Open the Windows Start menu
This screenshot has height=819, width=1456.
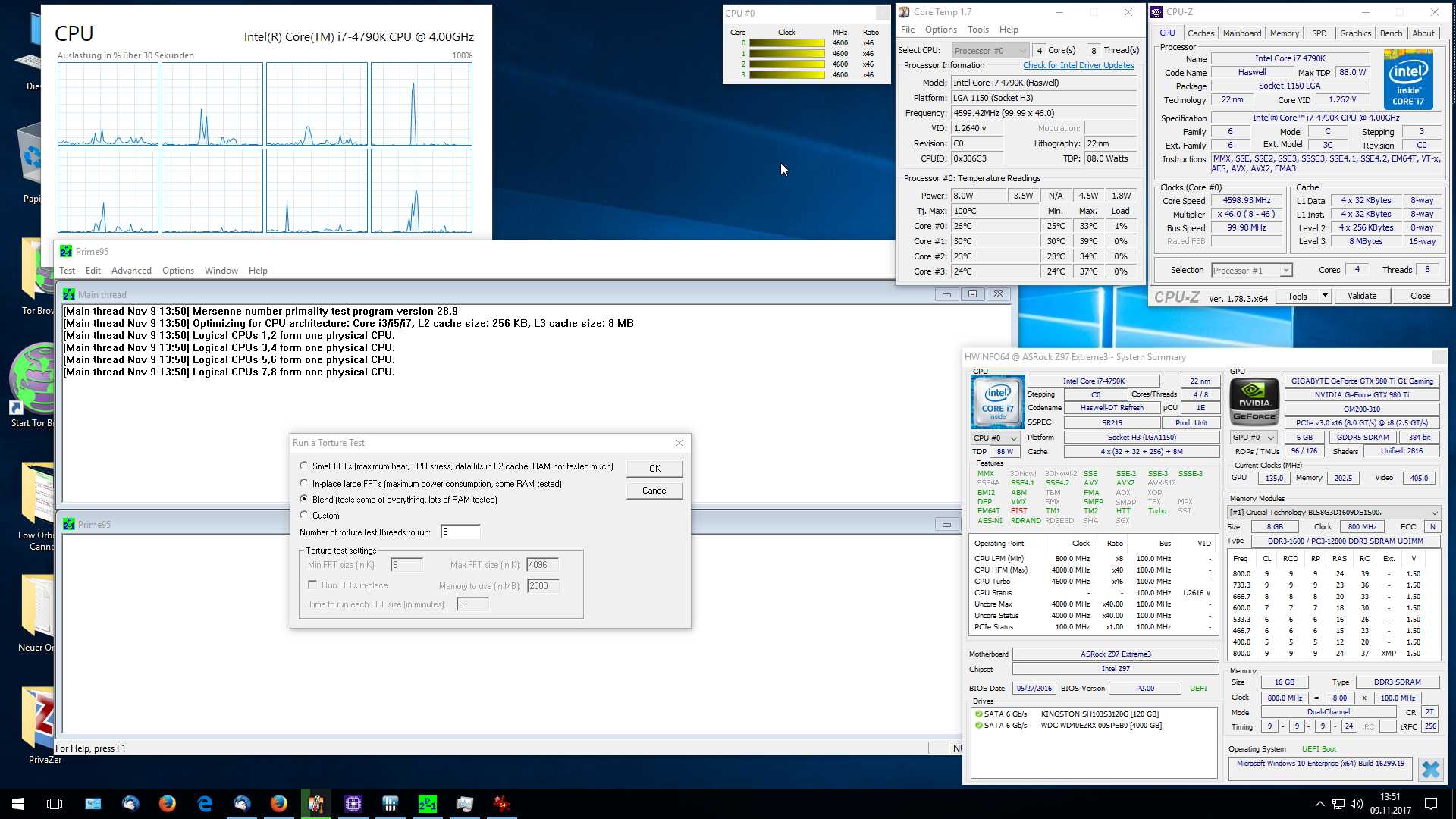pos(18,804)
